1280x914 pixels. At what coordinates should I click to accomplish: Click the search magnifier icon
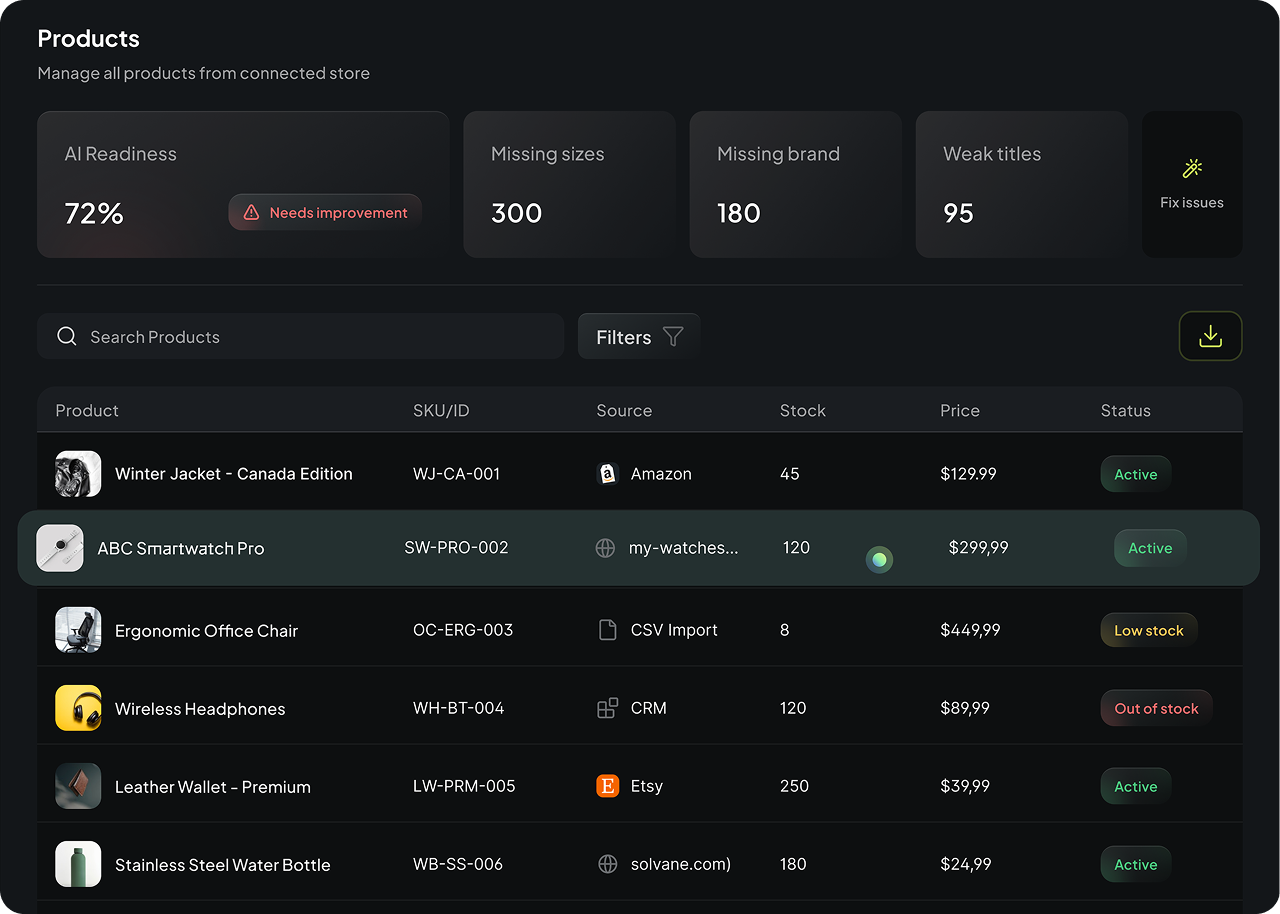(66, 336)
